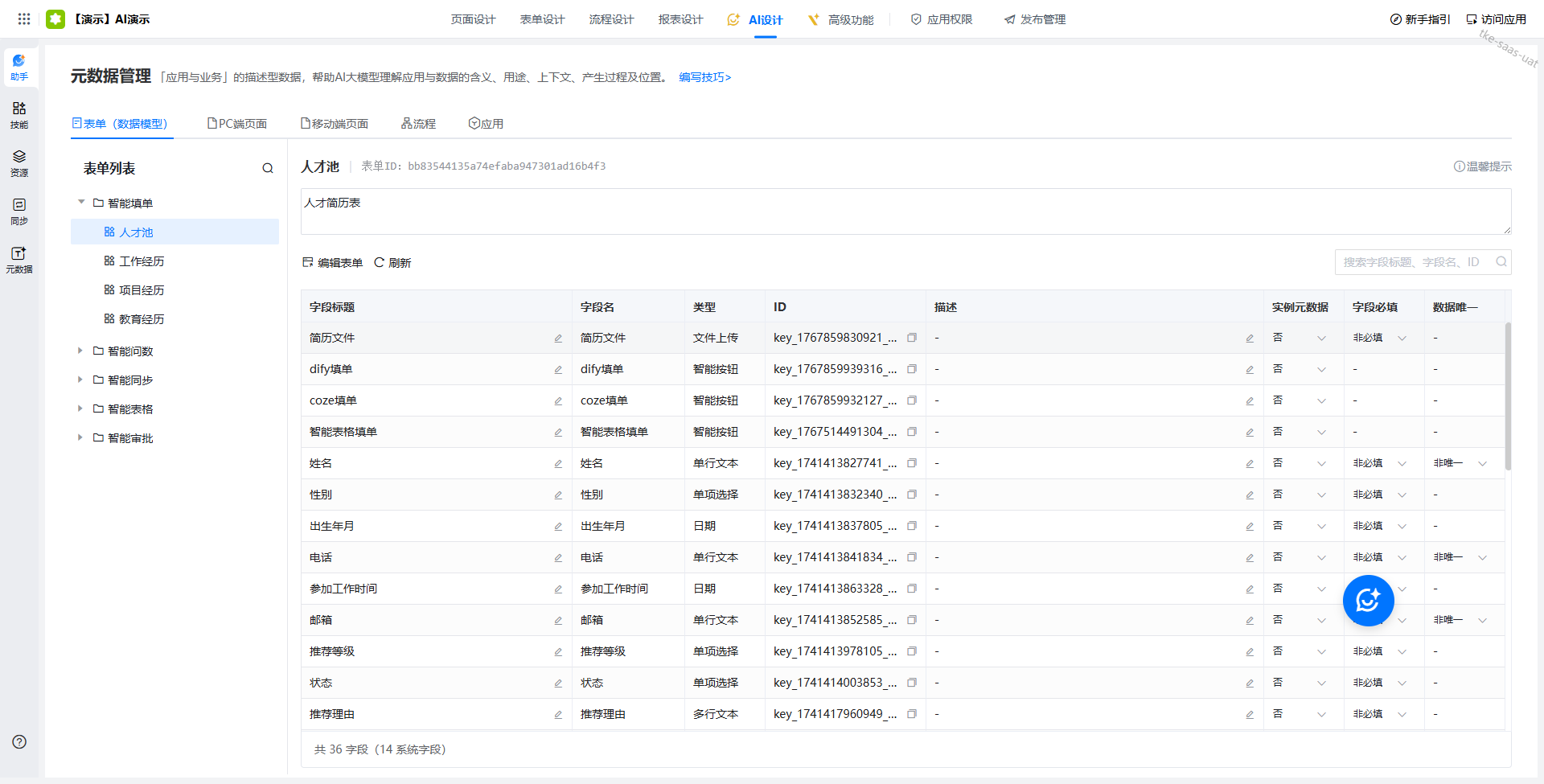Open 发布管理 top menu

point(1035,19)
